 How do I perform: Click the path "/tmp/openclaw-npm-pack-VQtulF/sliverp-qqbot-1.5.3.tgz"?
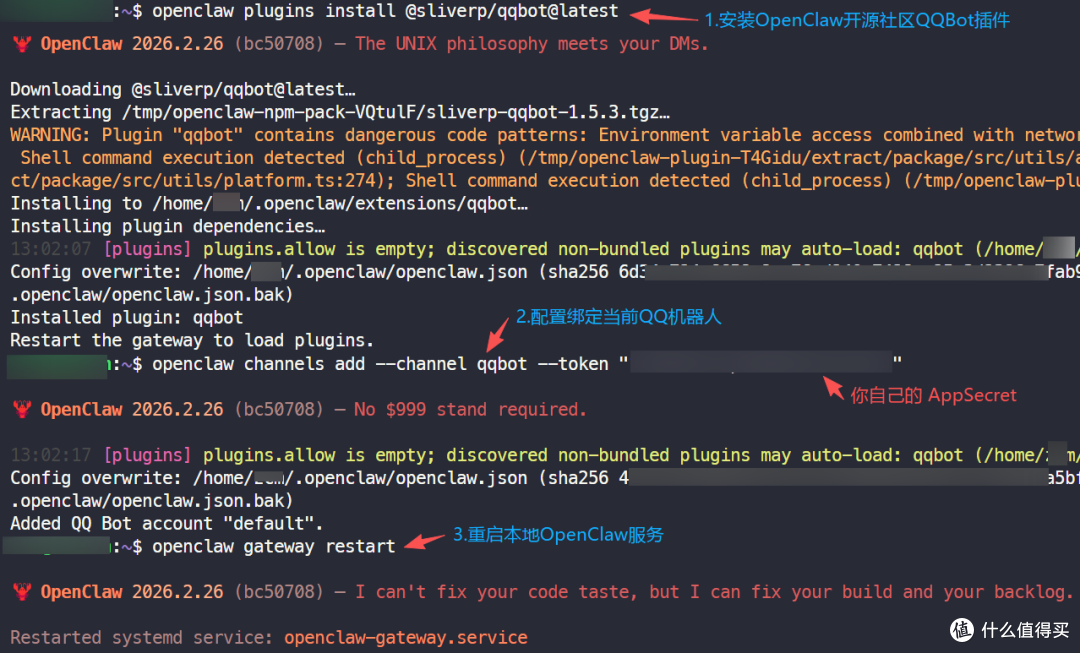tap(391, 112)
